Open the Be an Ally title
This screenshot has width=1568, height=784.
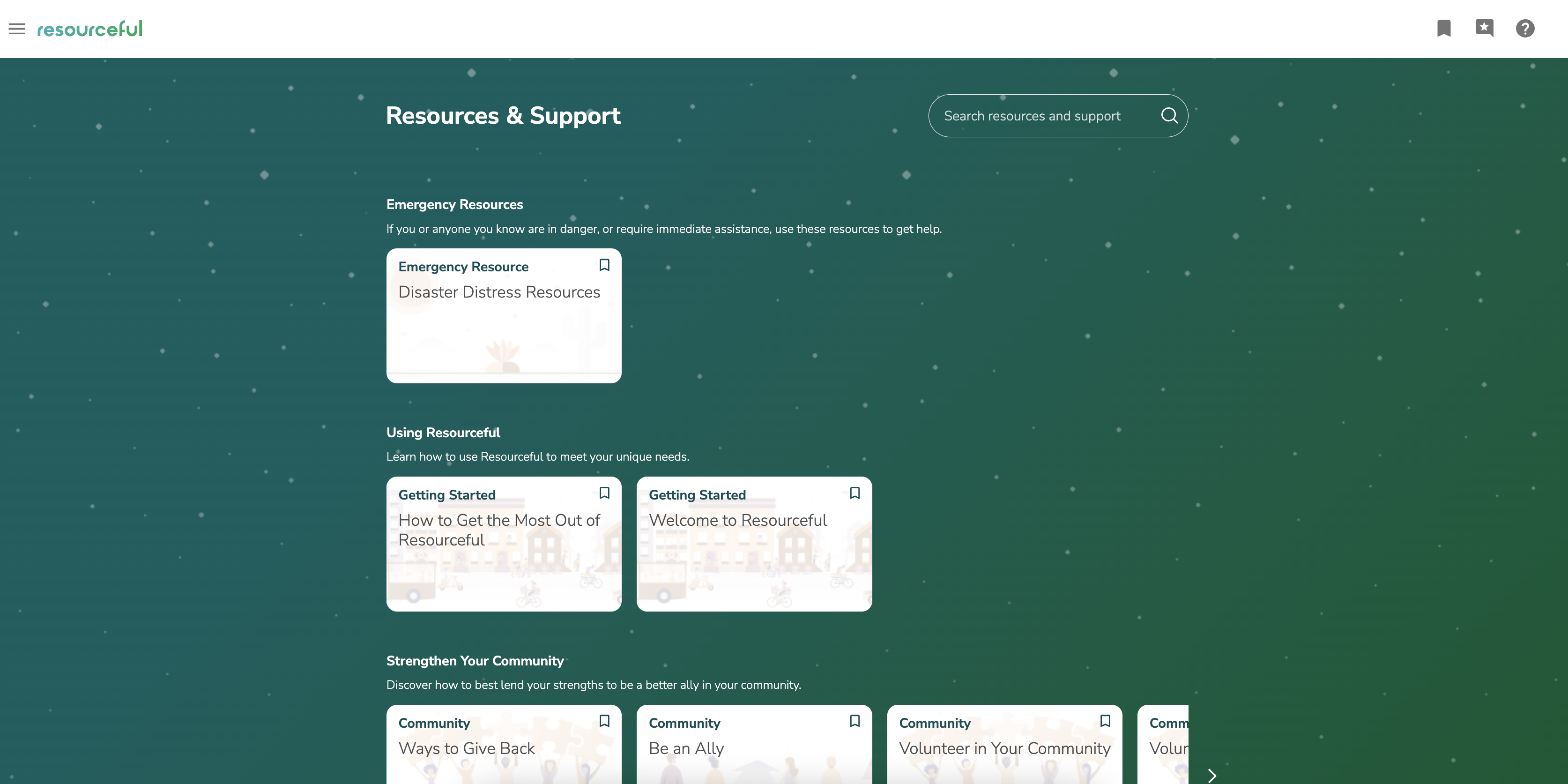pyautogui.click(x=686, y=749)
